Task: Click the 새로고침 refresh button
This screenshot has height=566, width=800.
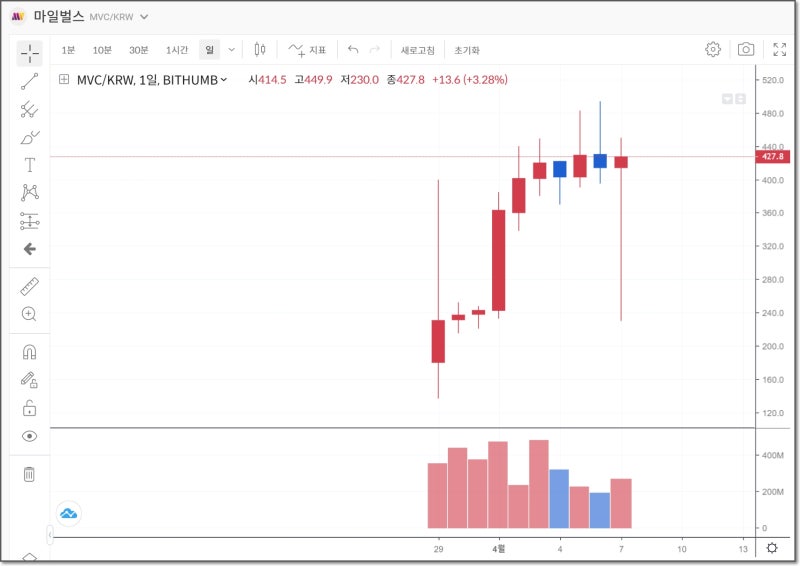Action: [x=417, y=50]
